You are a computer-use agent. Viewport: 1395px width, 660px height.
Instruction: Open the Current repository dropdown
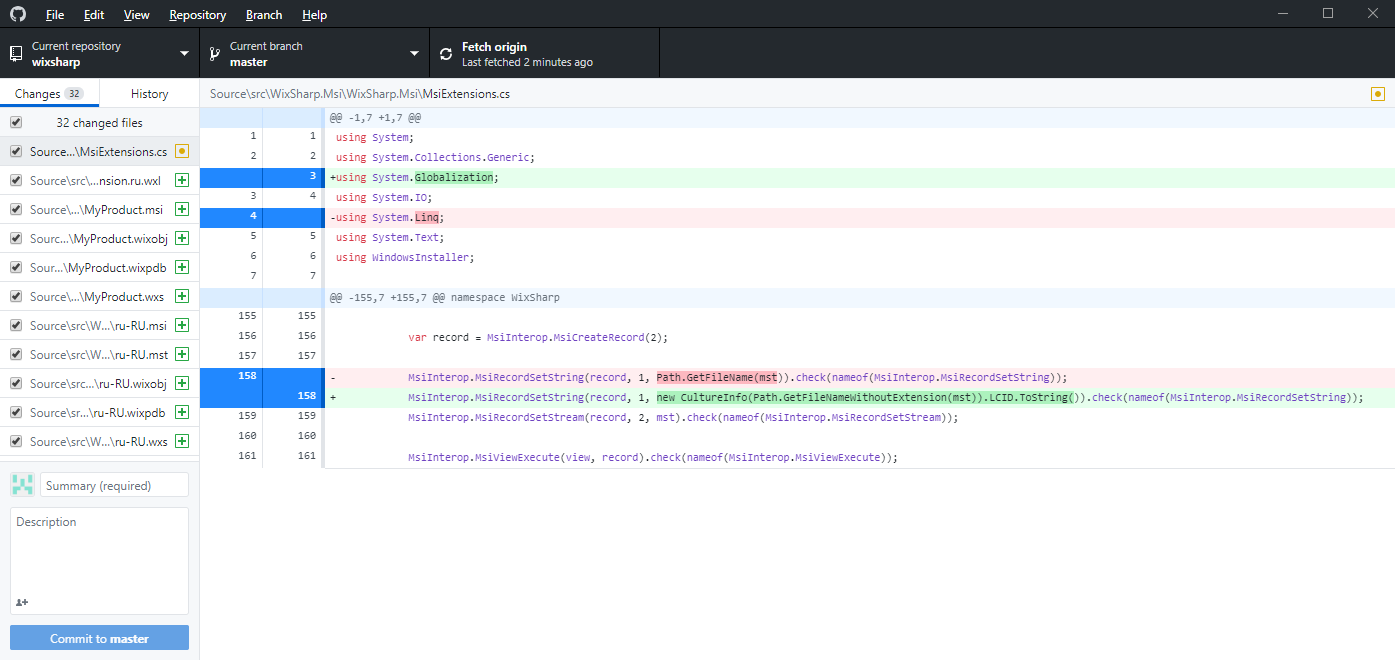point(100,54)
